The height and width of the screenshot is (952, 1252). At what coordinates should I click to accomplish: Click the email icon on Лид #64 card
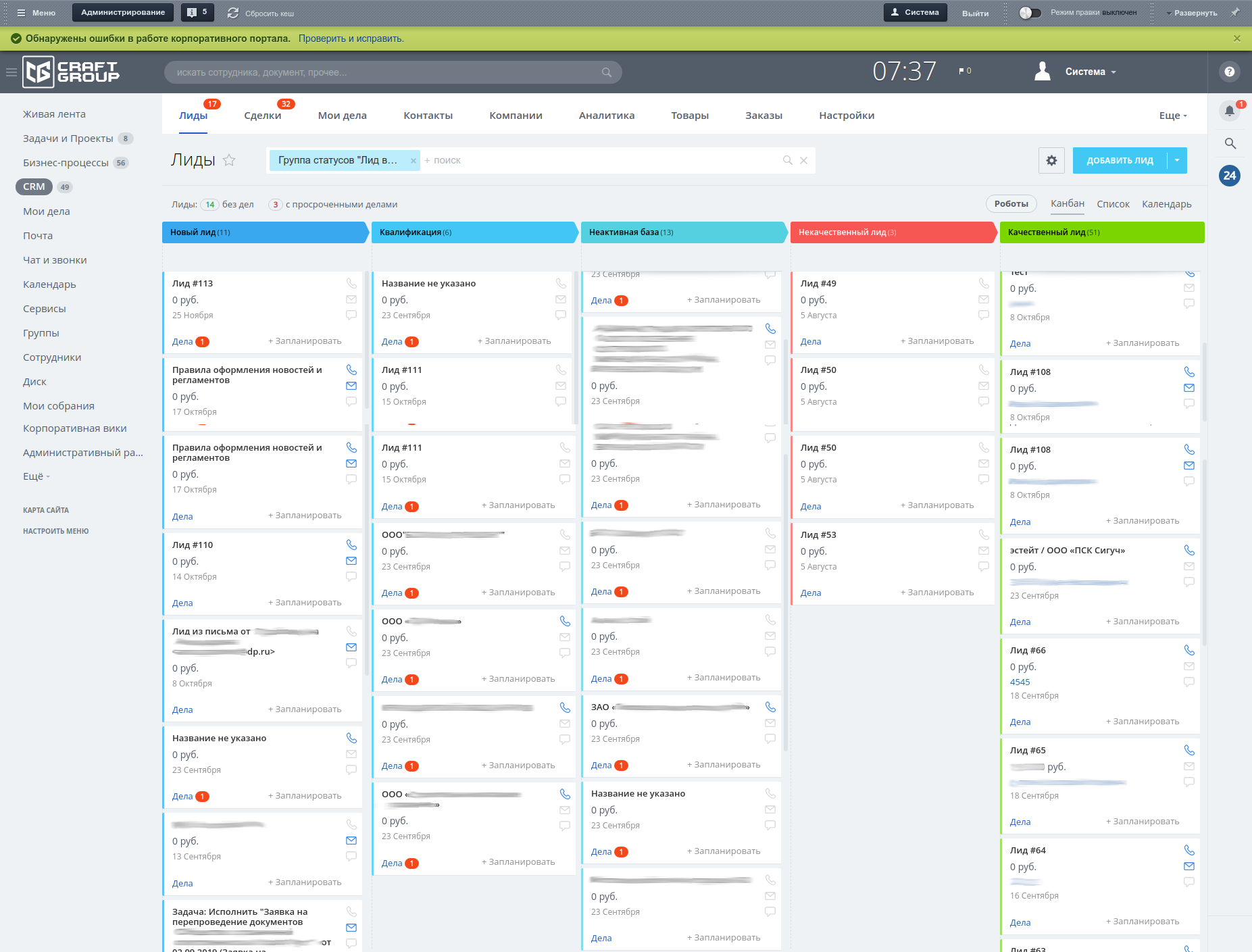[x=1189, y=866]
